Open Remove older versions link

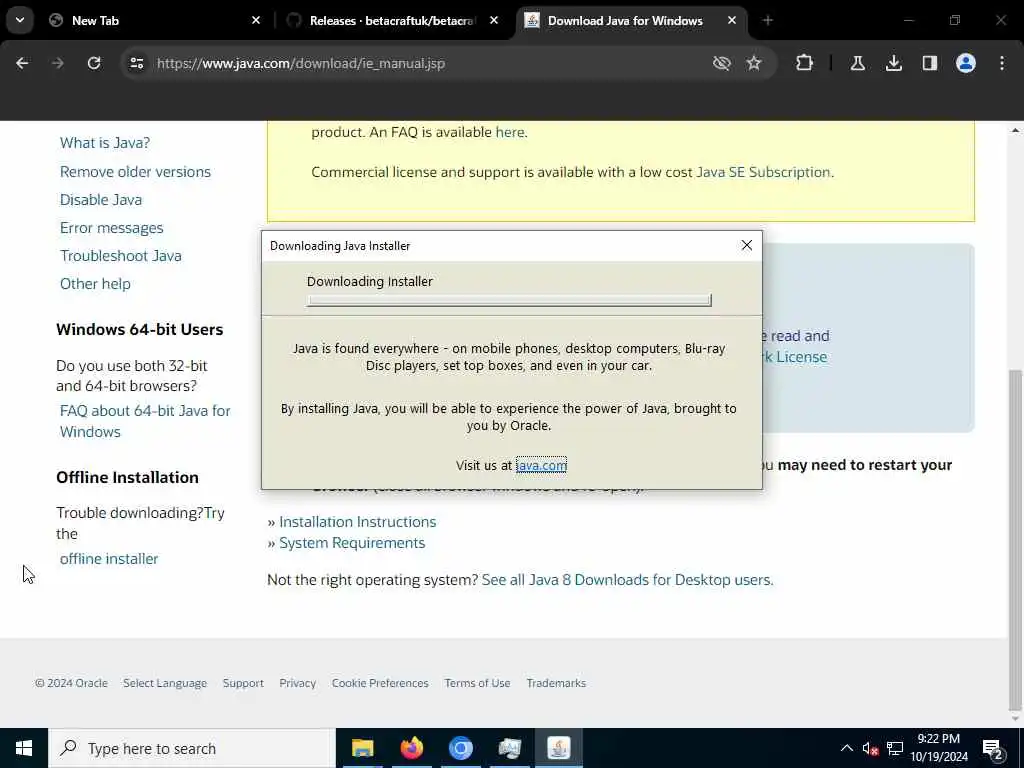135,172
